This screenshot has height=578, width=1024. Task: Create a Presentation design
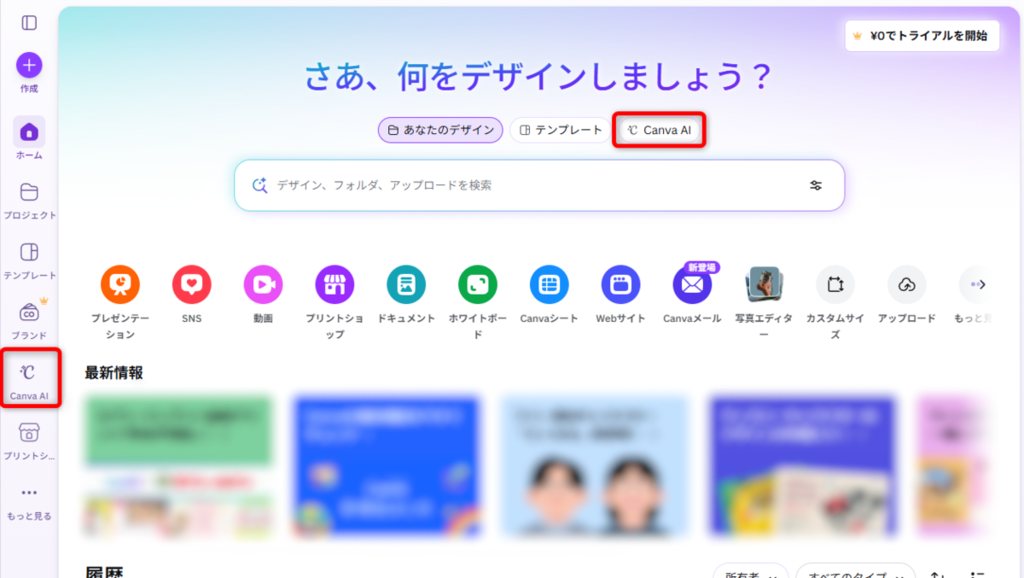click(120, 285)
